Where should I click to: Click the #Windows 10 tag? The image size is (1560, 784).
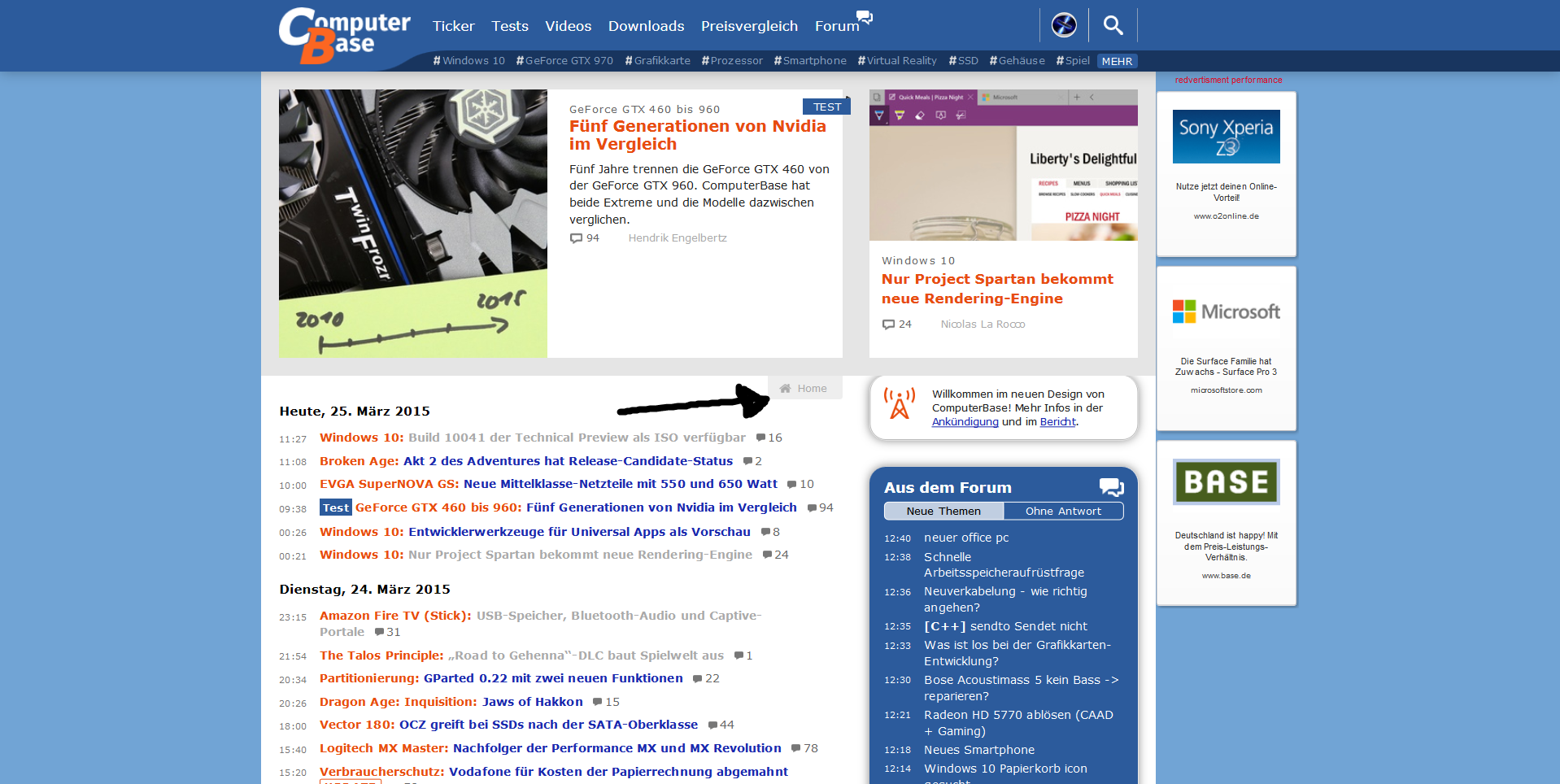tap(468, 61)
